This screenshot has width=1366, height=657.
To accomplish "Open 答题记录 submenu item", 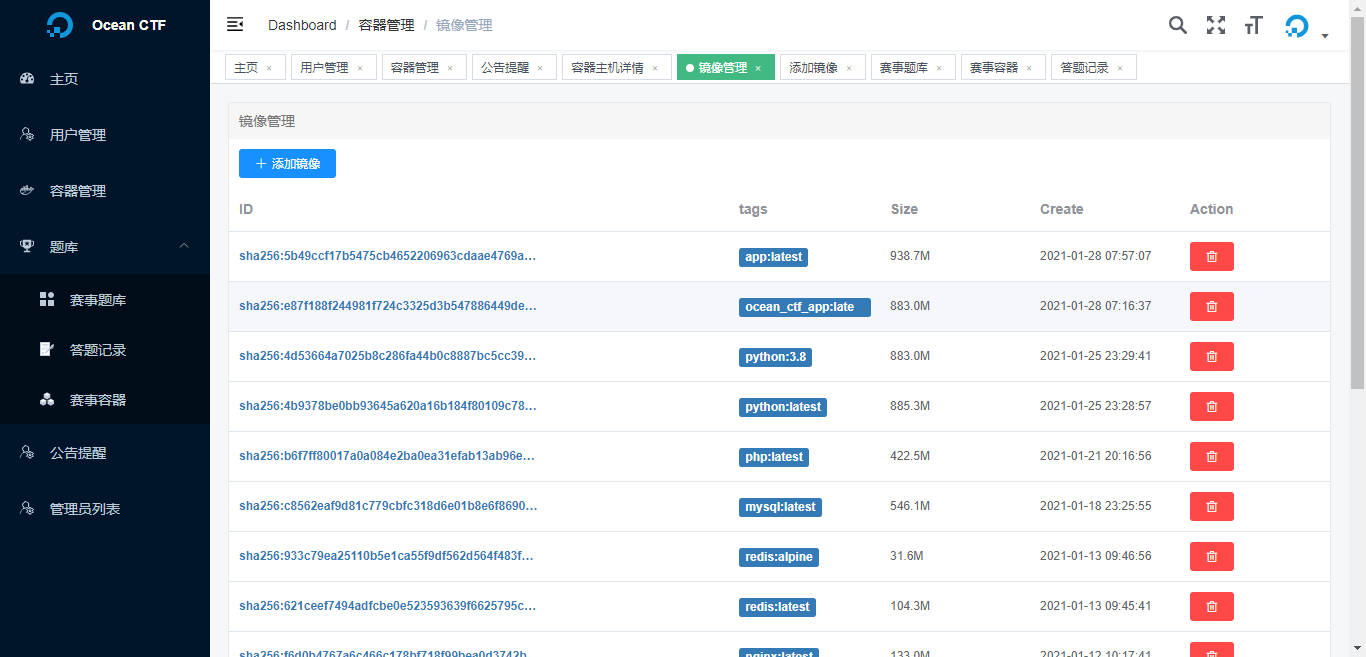I will tap(105, 350).
